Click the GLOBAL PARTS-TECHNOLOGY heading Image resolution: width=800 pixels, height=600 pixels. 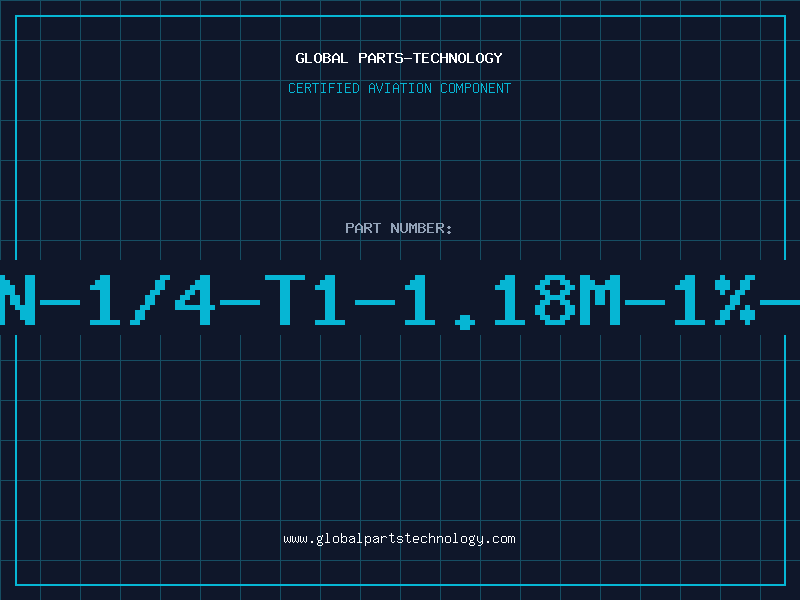[399, 58]
